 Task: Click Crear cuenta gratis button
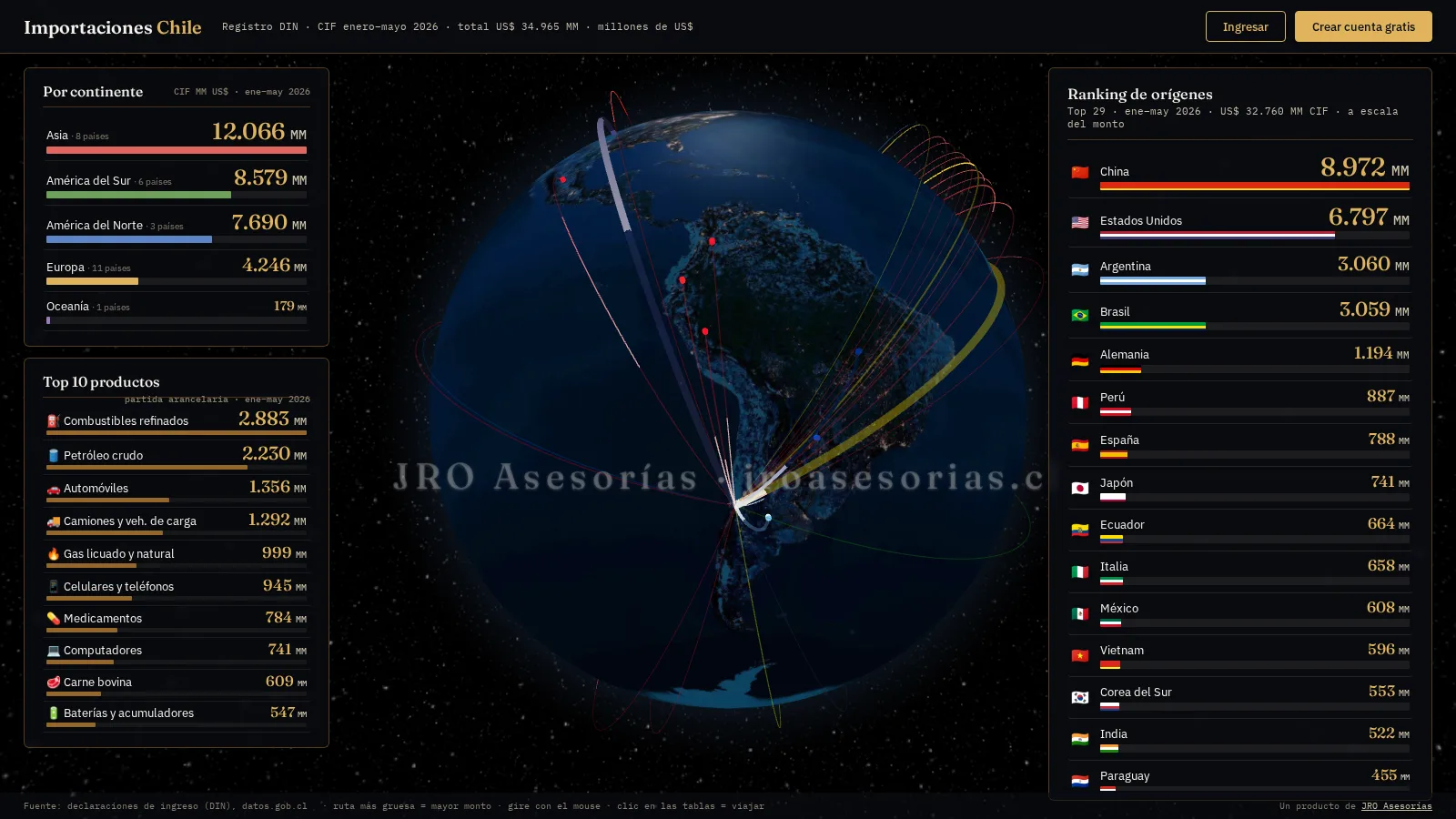tap(1363, 26)
